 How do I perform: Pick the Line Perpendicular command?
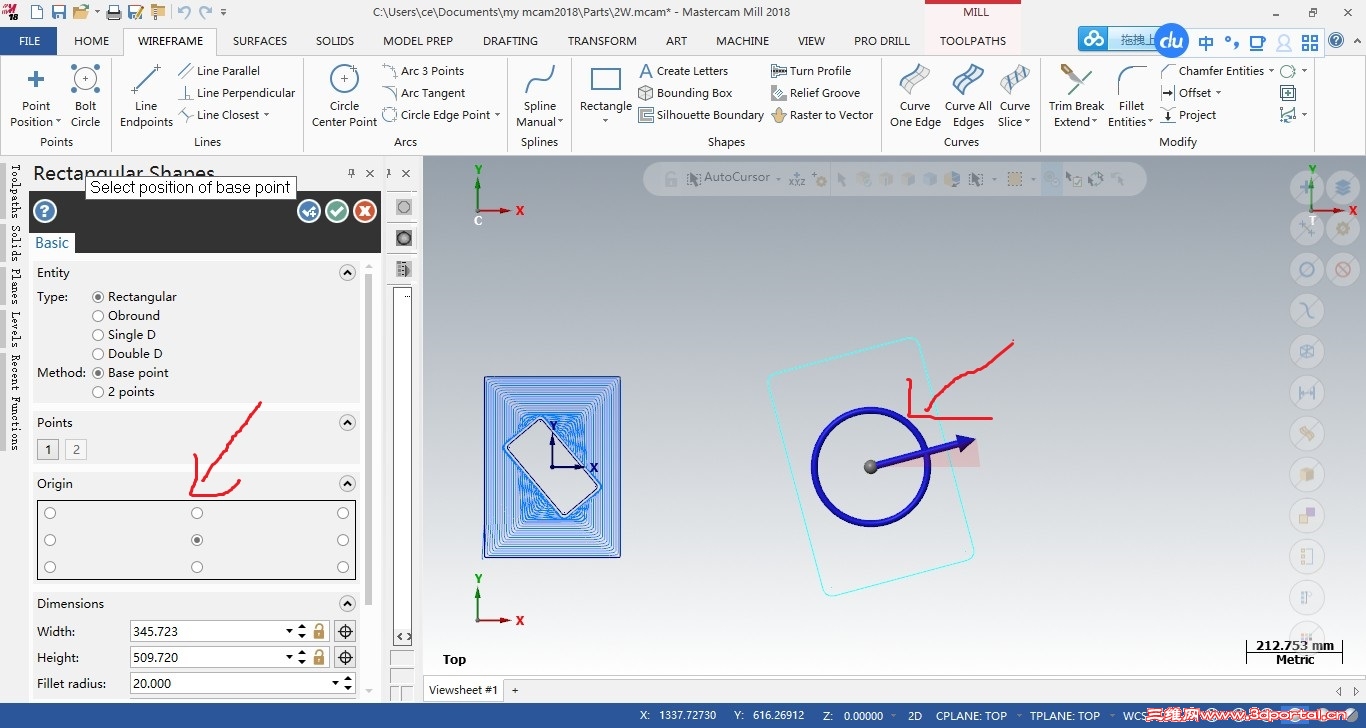[x=237, y=93]
